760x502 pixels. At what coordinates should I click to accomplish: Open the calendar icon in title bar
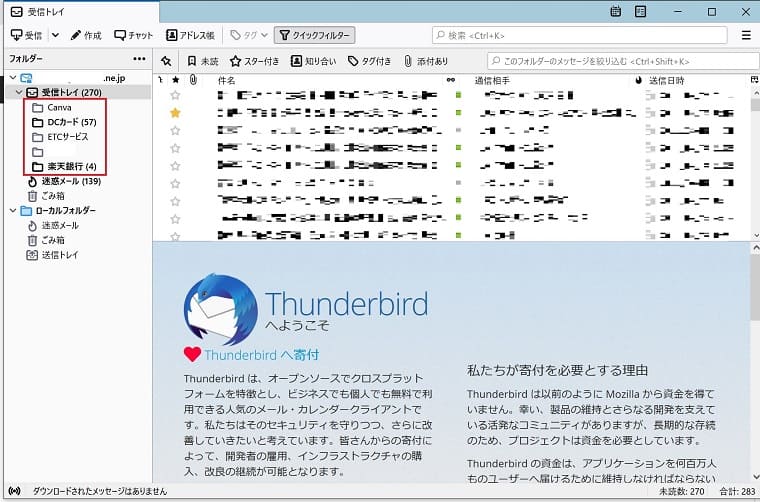click(616, 12)
